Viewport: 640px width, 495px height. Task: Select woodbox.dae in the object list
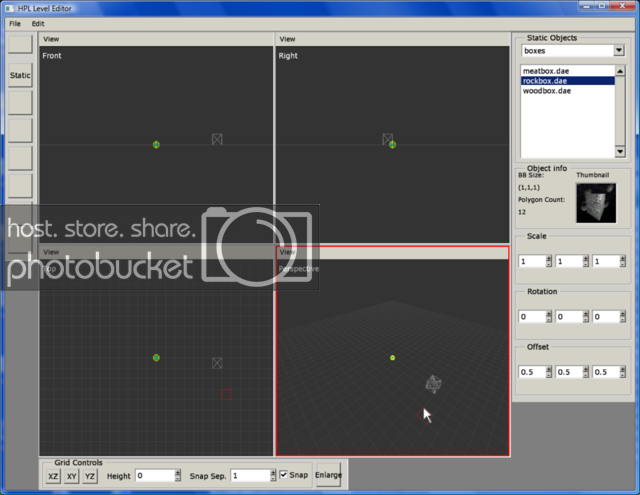tap(547, 91)
